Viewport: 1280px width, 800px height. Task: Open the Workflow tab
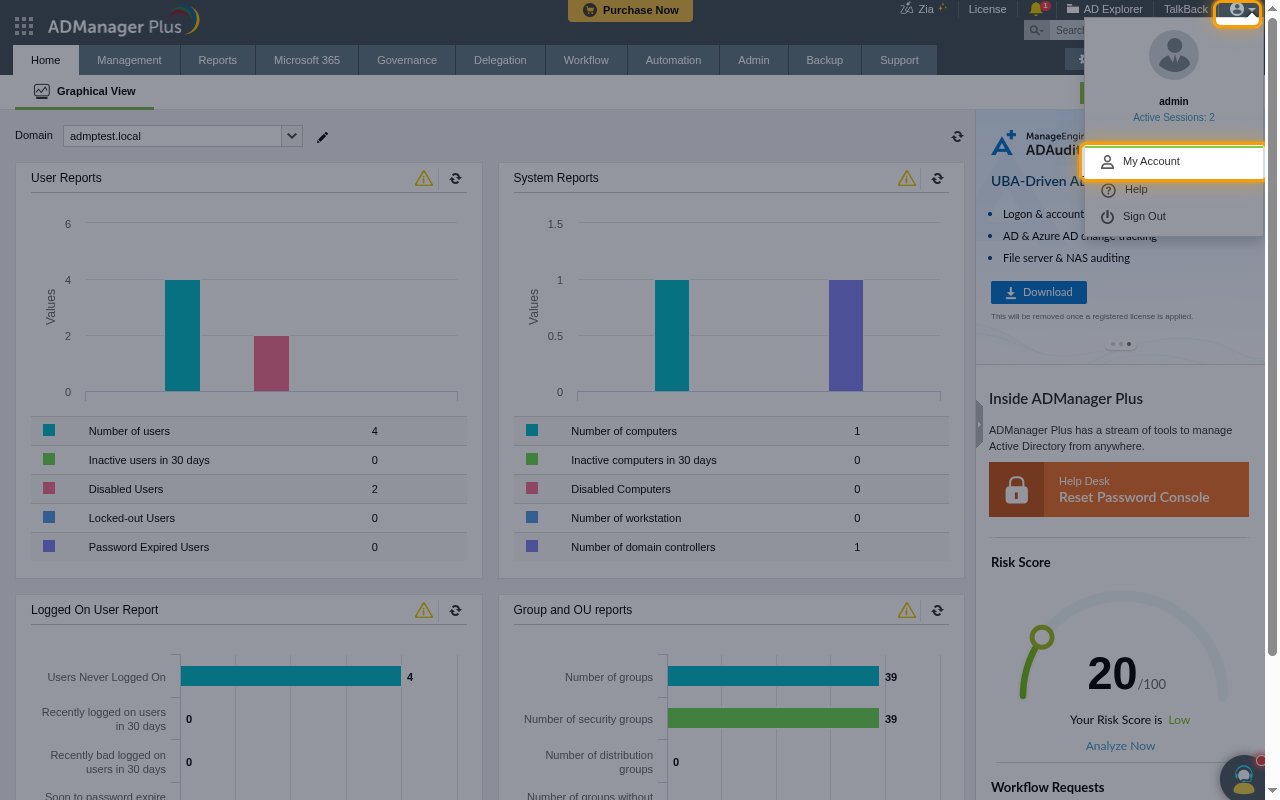pos(586,60)
